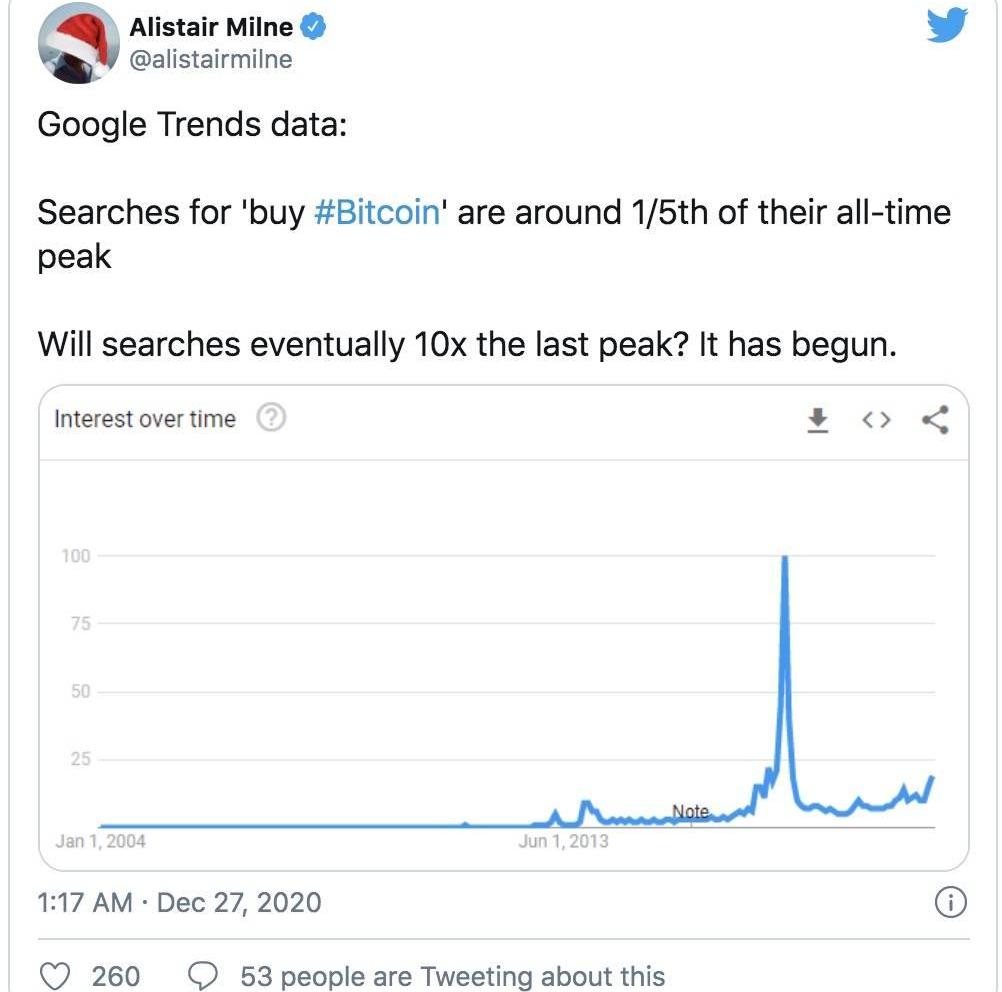
Task: Open '53 people are Tweeting about this'
Action: [452, 975]
